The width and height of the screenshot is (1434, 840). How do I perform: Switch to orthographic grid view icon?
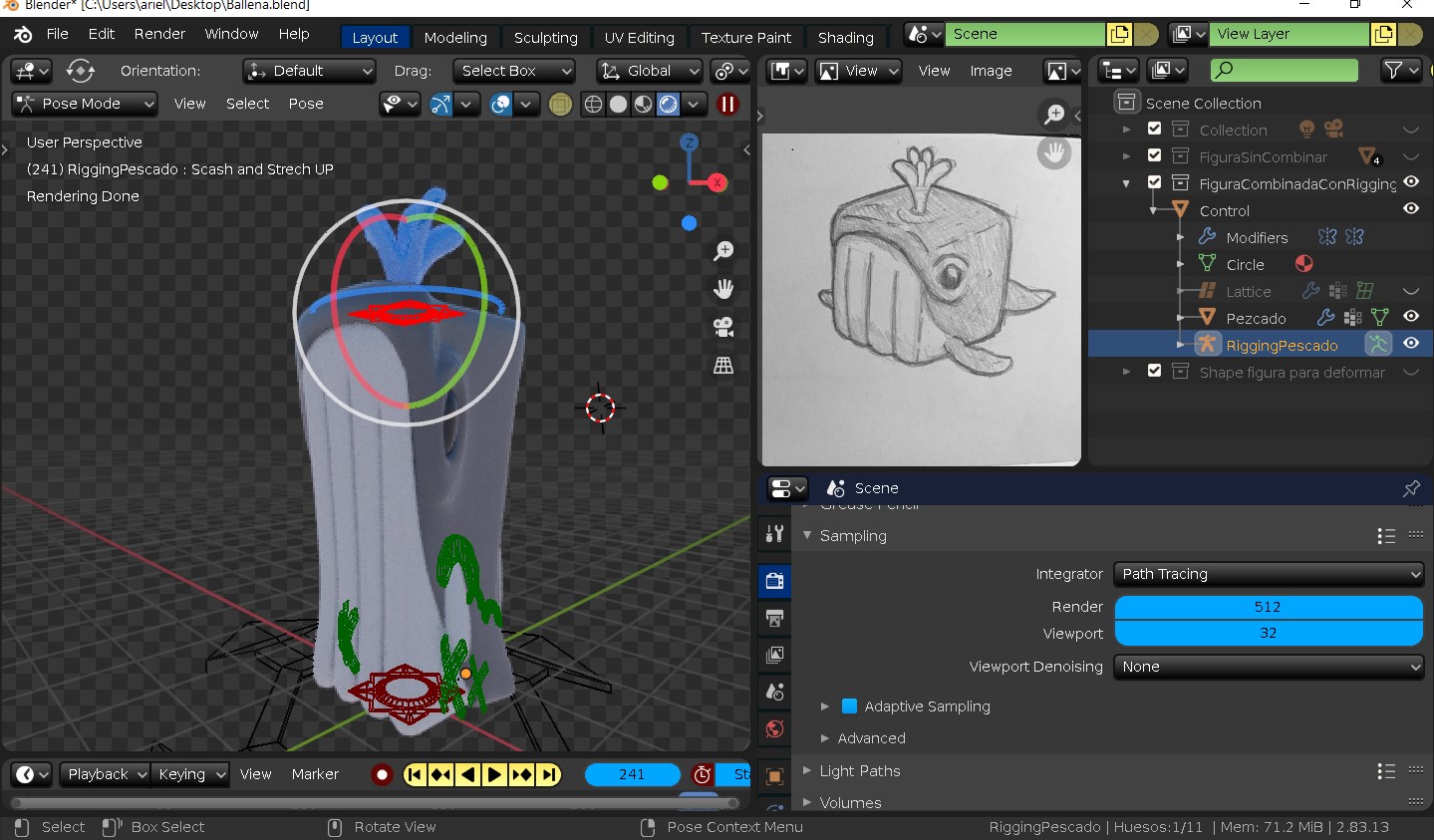(723, 366)
